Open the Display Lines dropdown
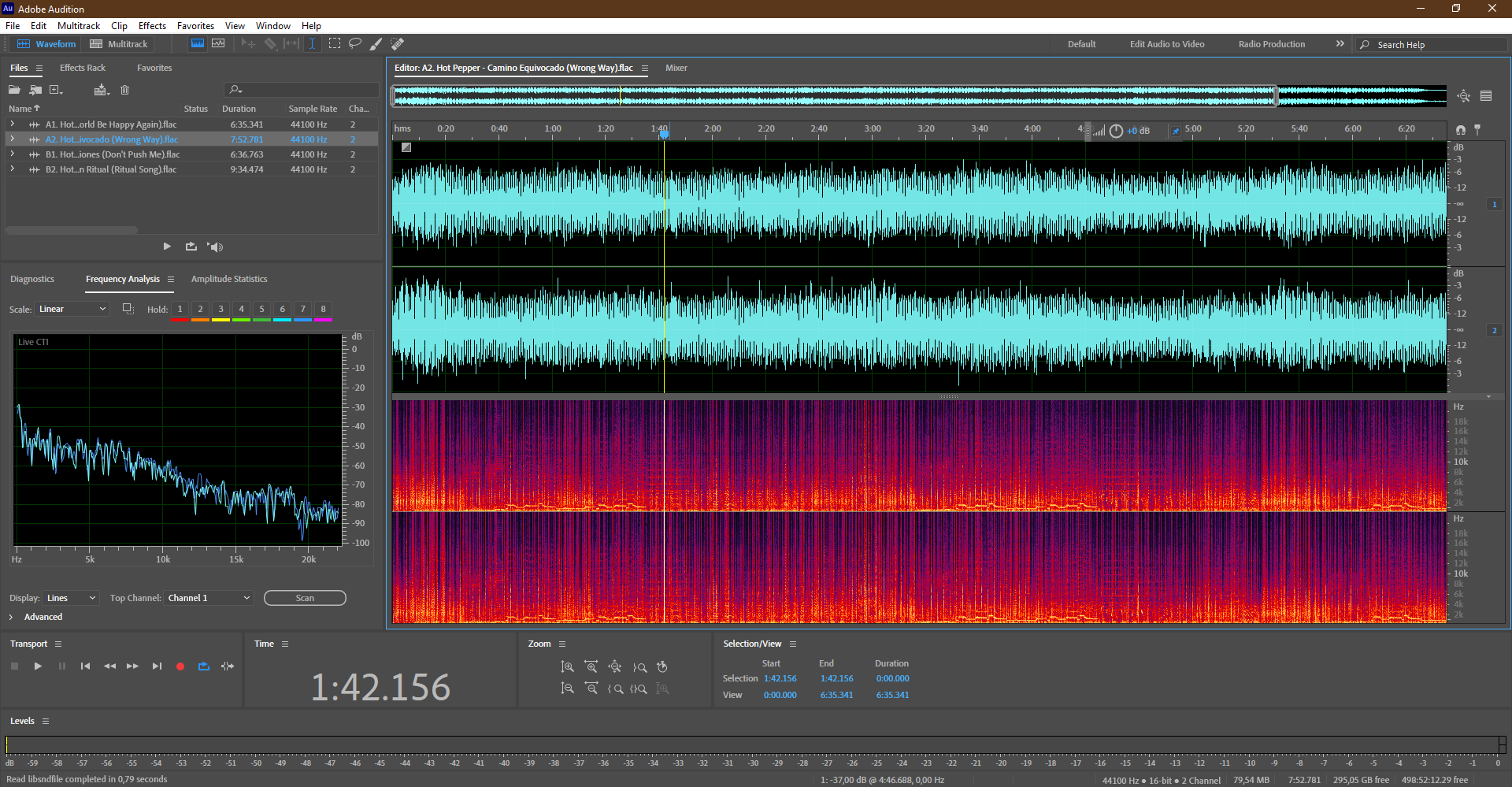 pyautogui.click(x=71, y=598)
